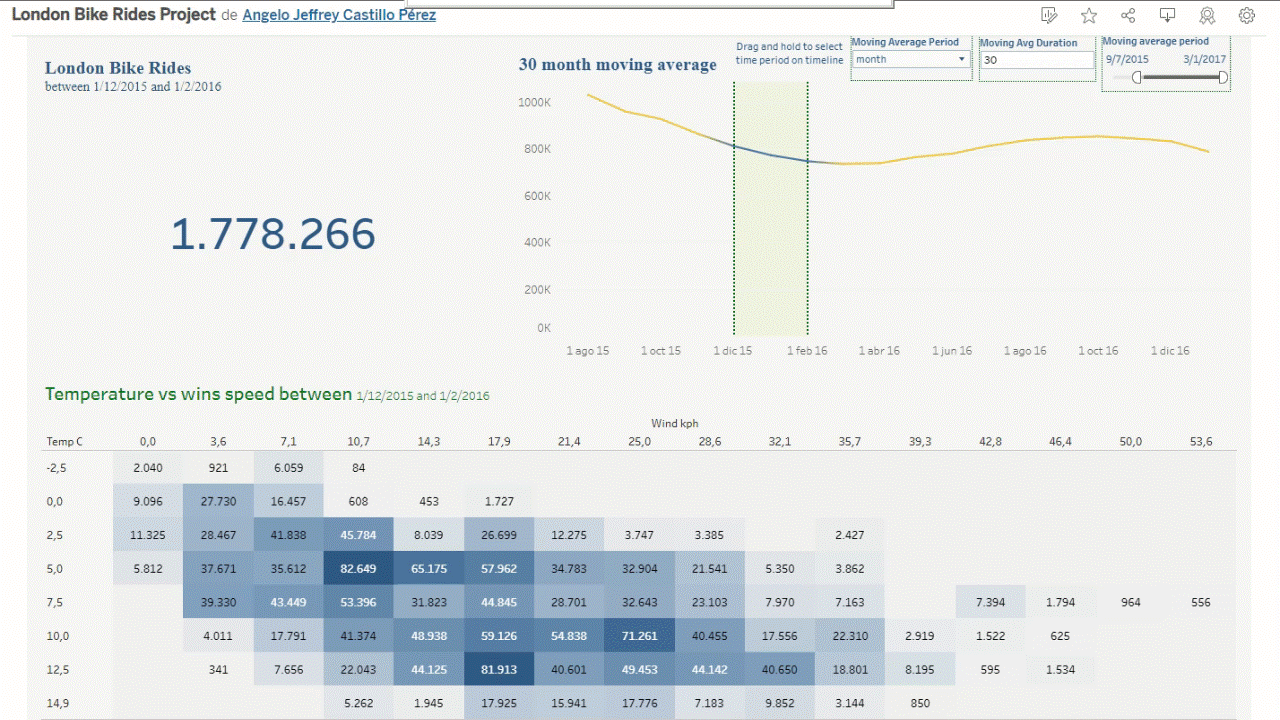The width and height of the screenshot is (1280, 720).
Task: Favorite this viz with the star icon
Action: (x=1089, y=15)
